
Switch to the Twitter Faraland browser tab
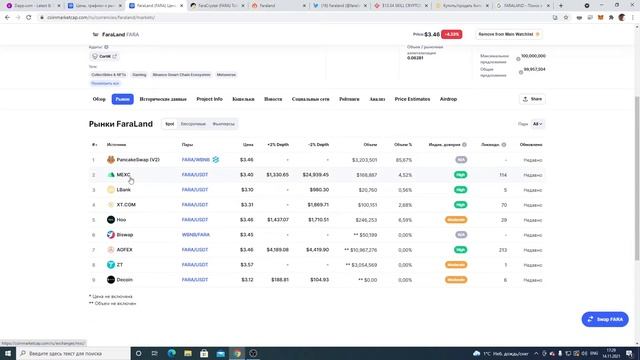[340, 6]
